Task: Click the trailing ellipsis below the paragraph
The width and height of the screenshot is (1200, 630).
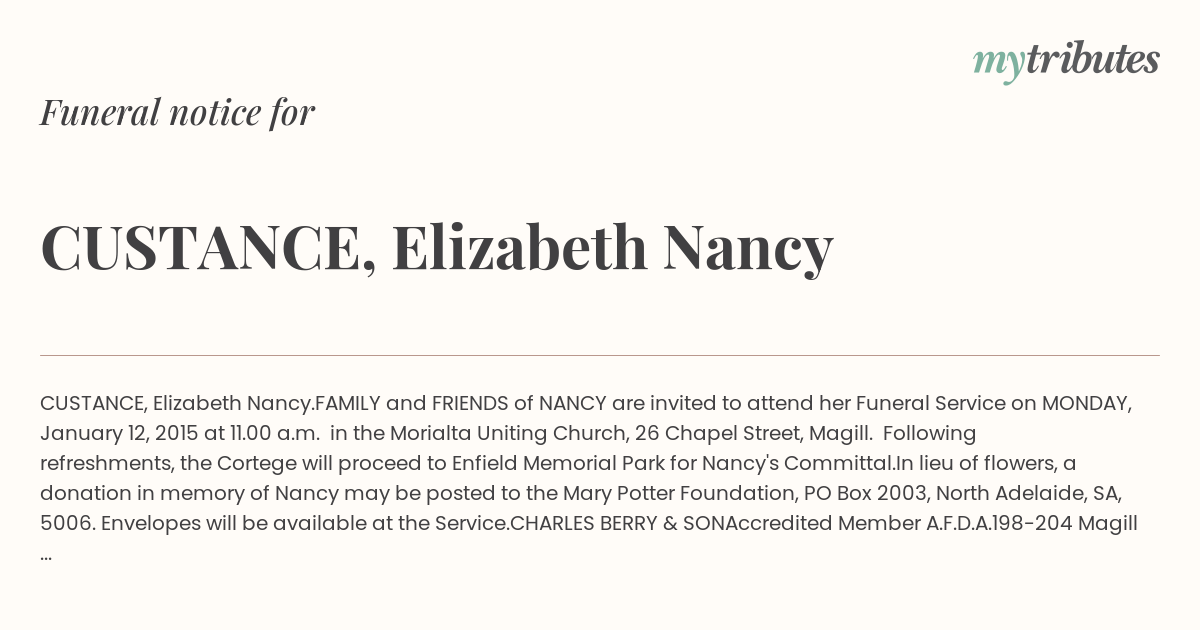Action: [46, 553]
